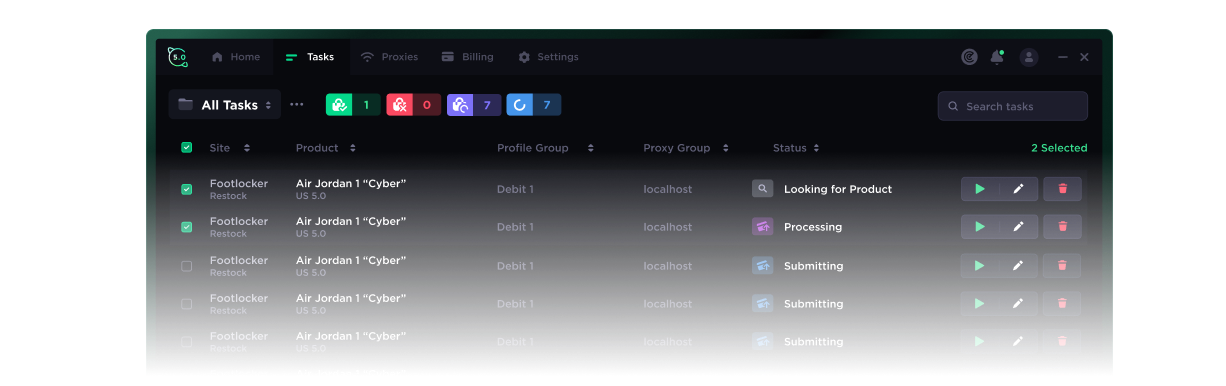Expand the All Tasks group dropdown
This screenshot has height=386, width=1226.
(x=225, y=105)
